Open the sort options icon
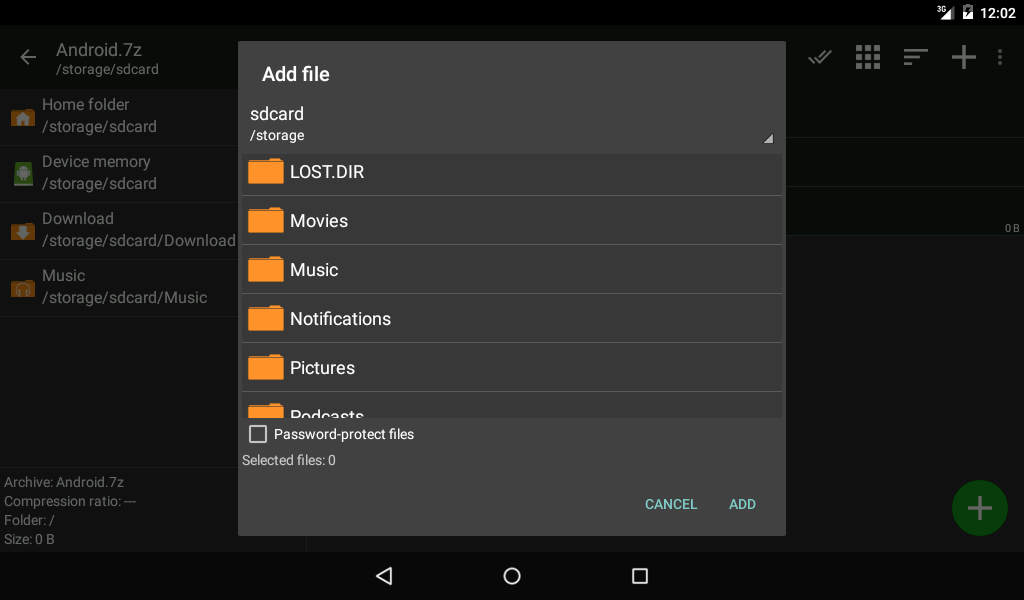 pos(915,57)
